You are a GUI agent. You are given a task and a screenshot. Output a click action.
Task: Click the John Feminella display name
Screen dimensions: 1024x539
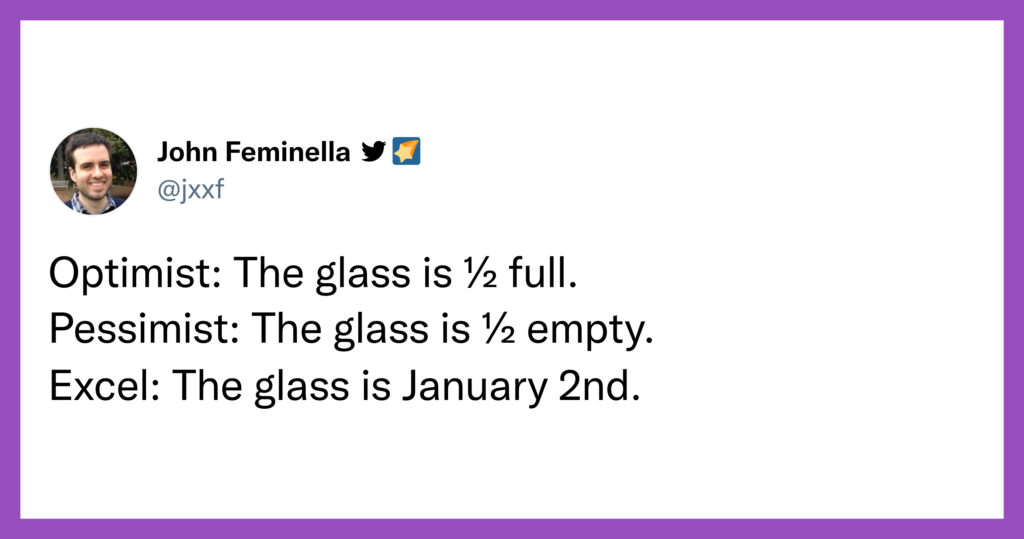pyautogui.click(x=253, y=152)
